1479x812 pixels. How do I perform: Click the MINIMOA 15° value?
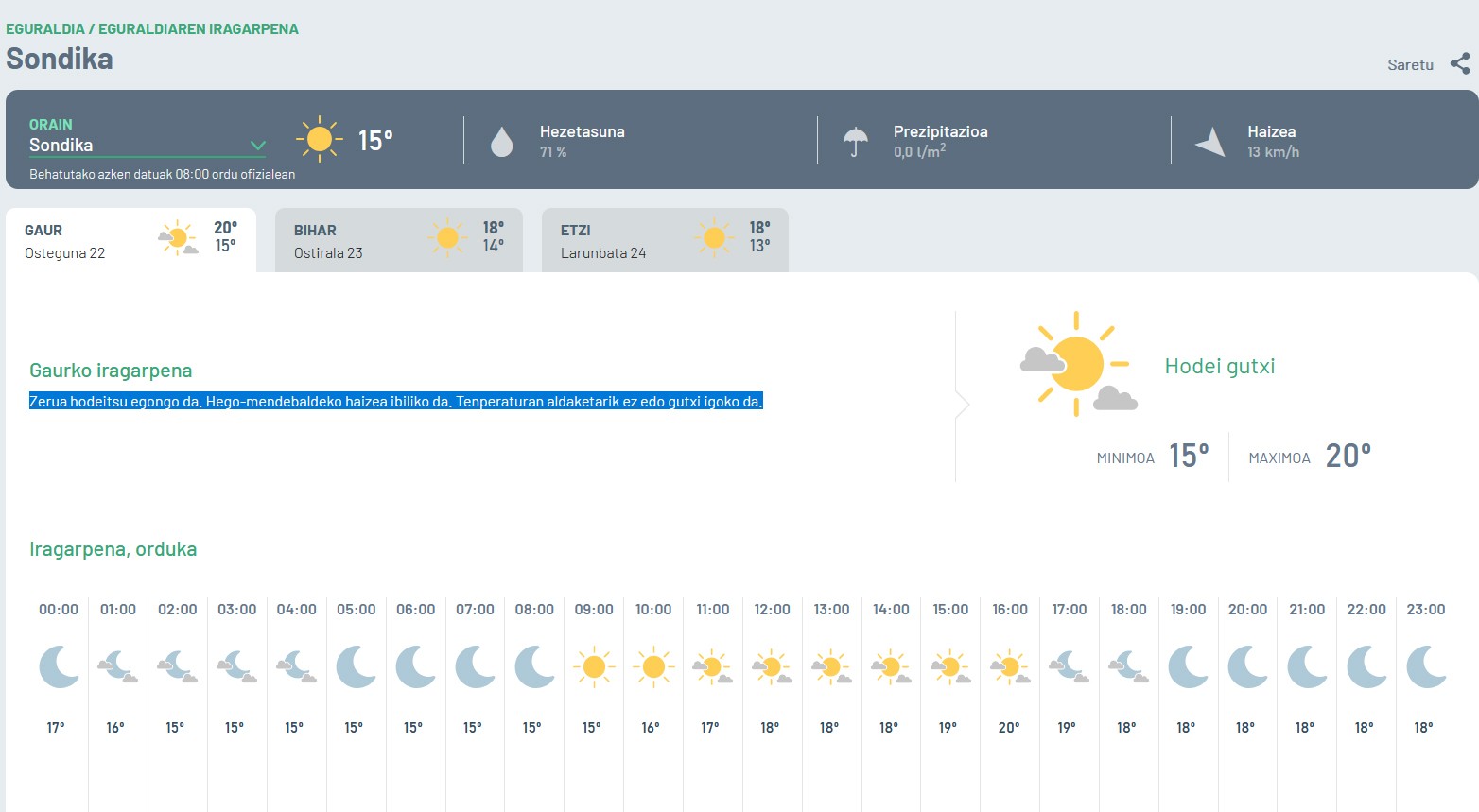click(1189, 456)
